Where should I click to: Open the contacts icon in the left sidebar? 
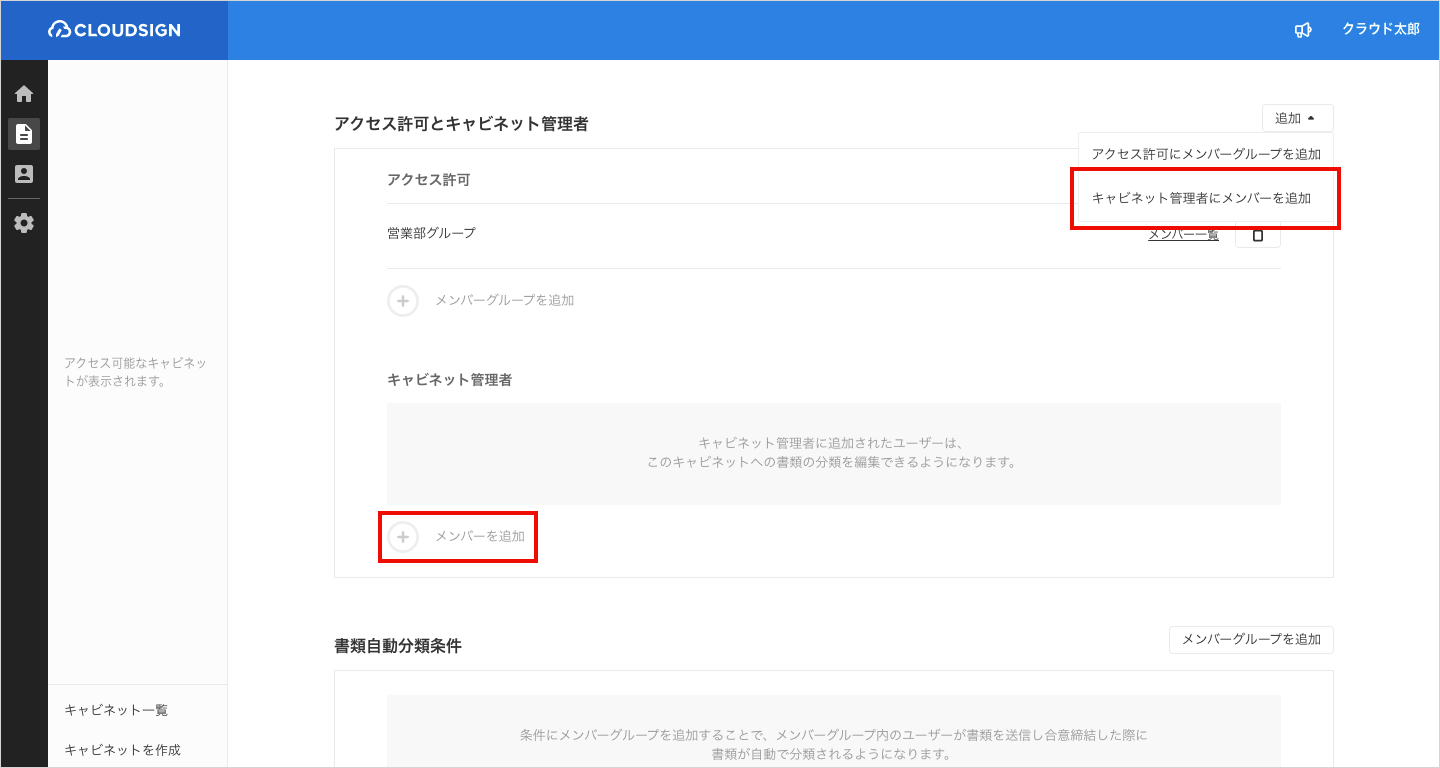24,174
